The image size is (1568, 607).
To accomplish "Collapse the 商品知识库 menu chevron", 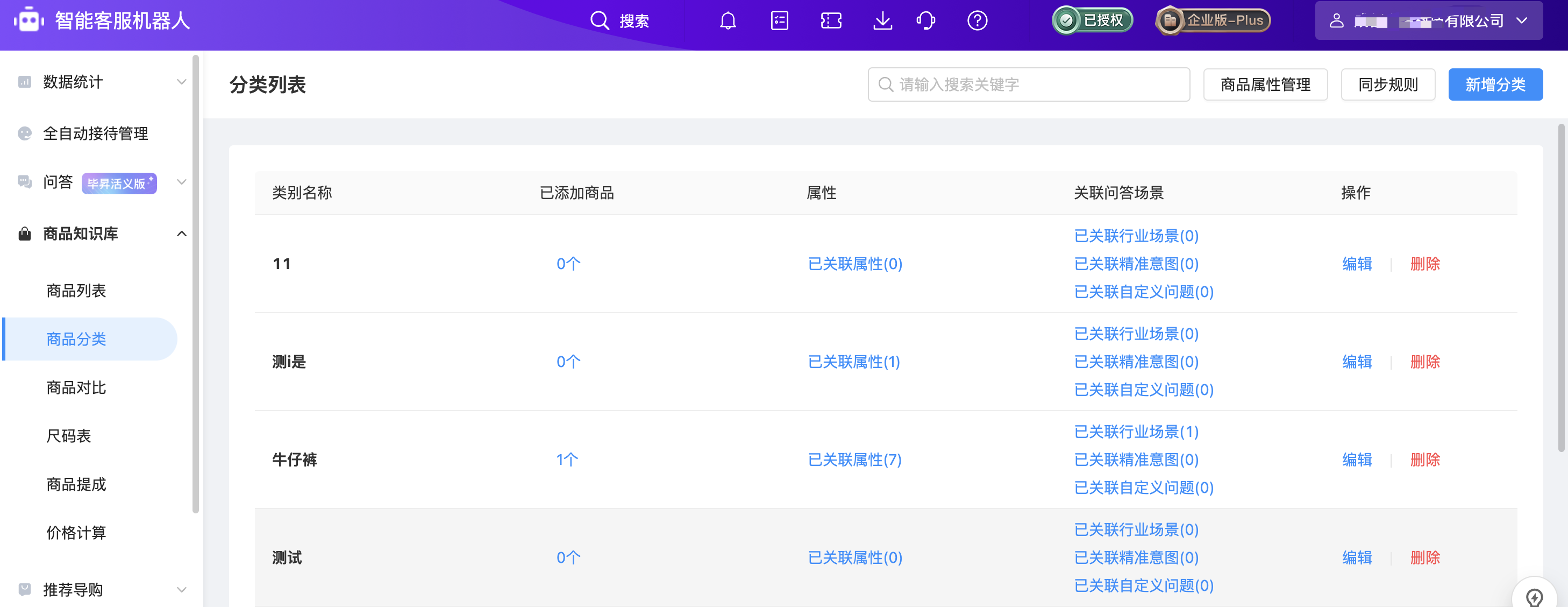I will point(181,234).
